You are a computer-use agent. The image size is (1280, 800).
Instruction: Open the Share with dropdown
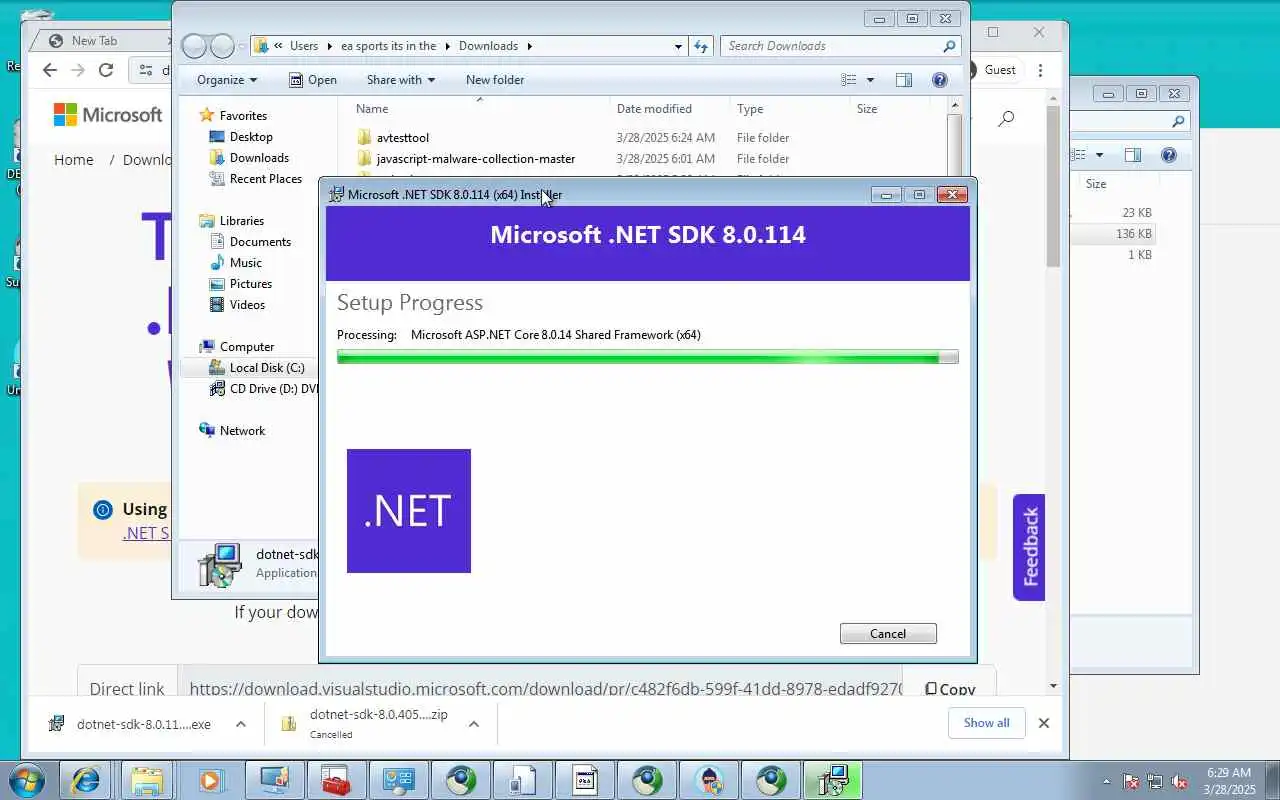click(x=400, y=80)
